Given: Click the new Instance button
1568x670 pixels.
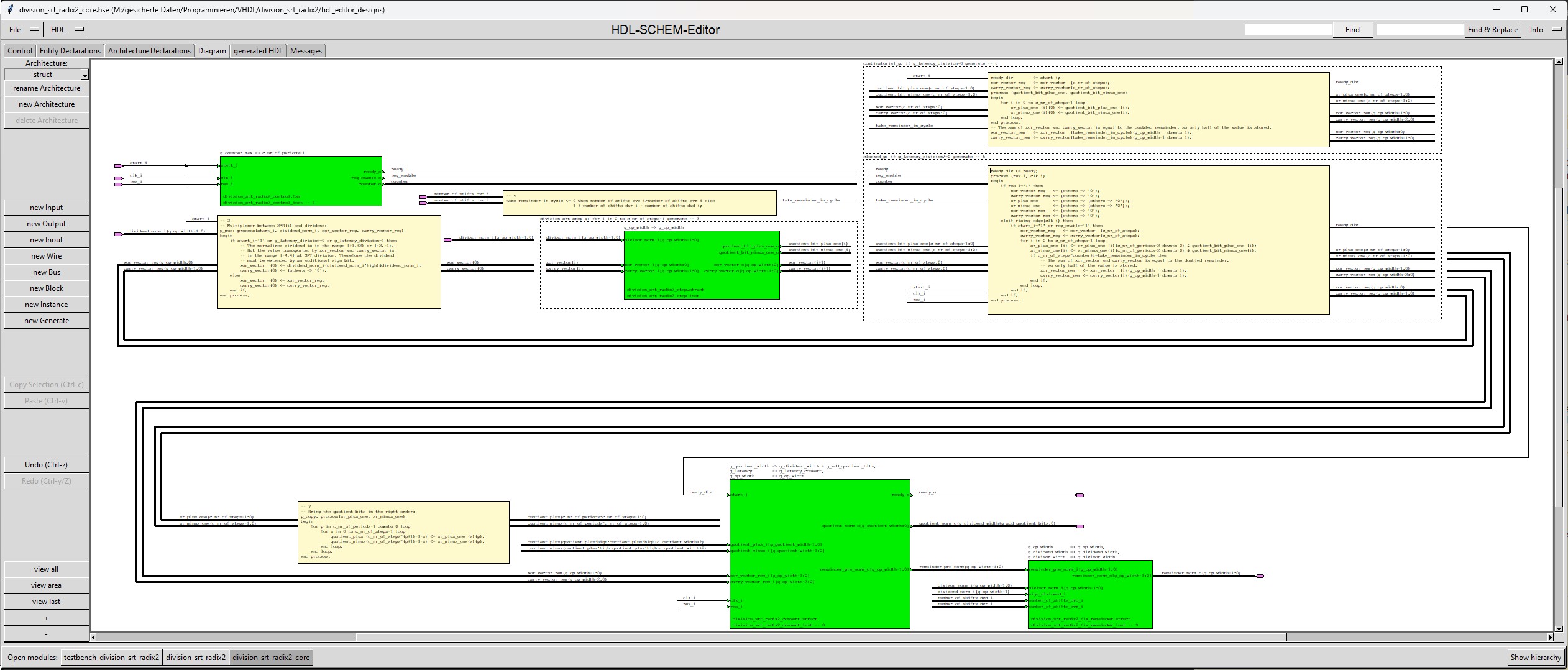Looking at the screenshot, I should coord(47,305).
